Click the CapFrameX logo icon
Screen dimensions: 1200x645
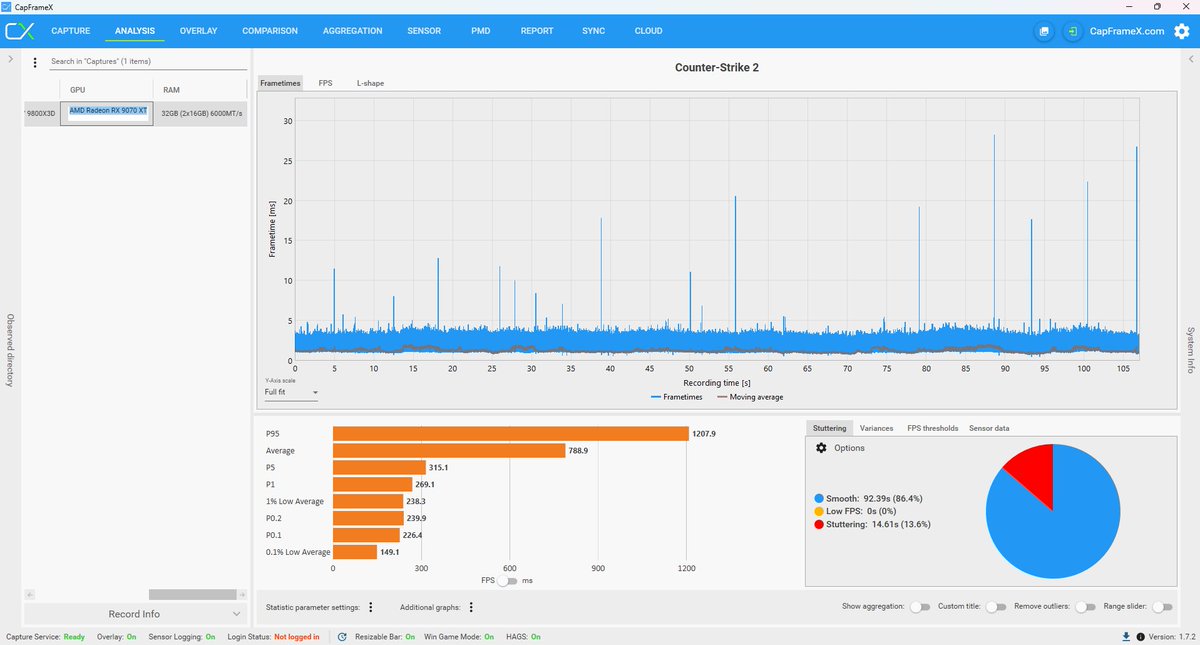pos(19,31)
